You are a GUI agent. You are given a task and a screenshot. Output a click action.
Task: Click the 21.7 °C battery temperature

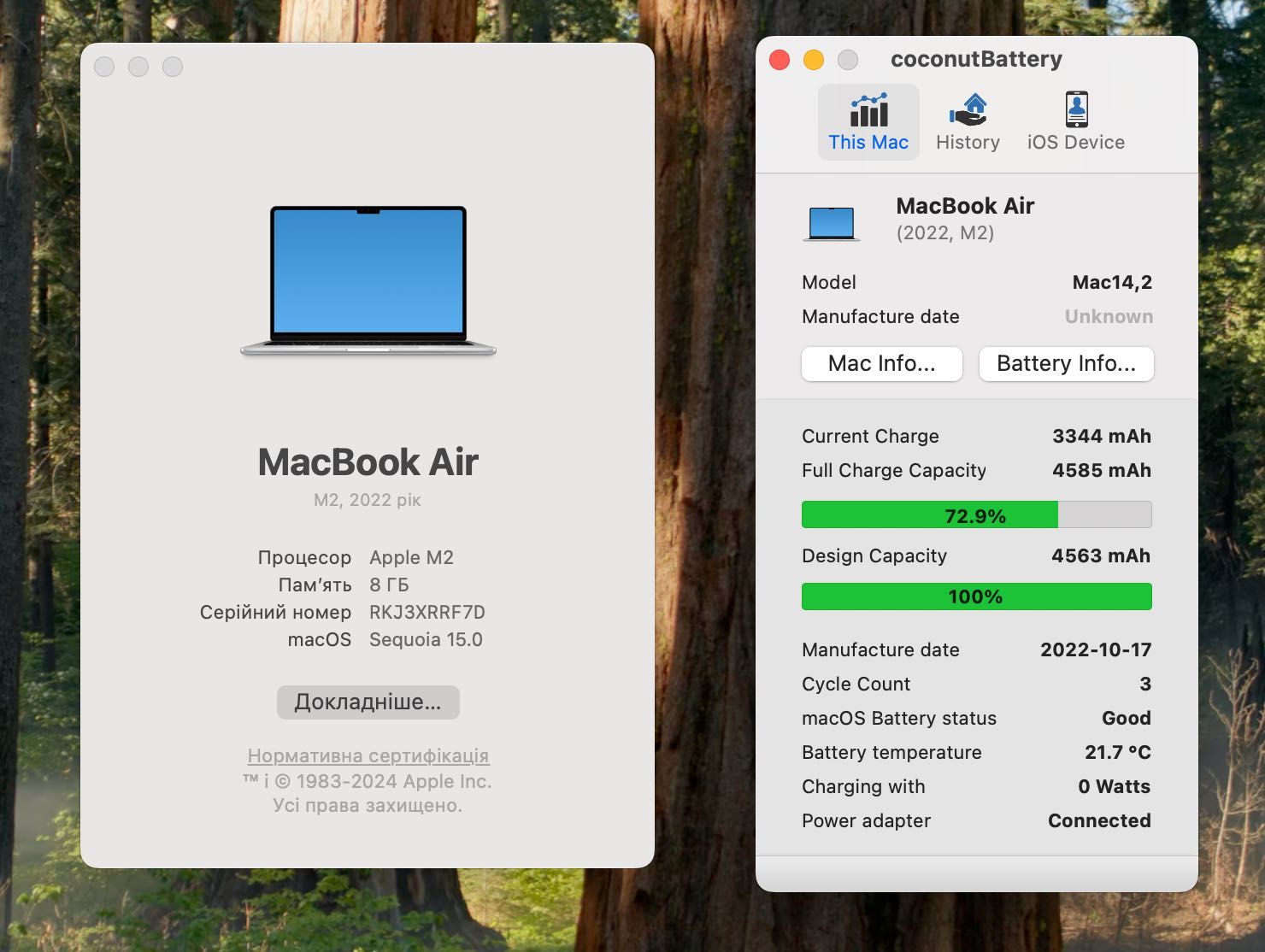tap(1118, 752)
